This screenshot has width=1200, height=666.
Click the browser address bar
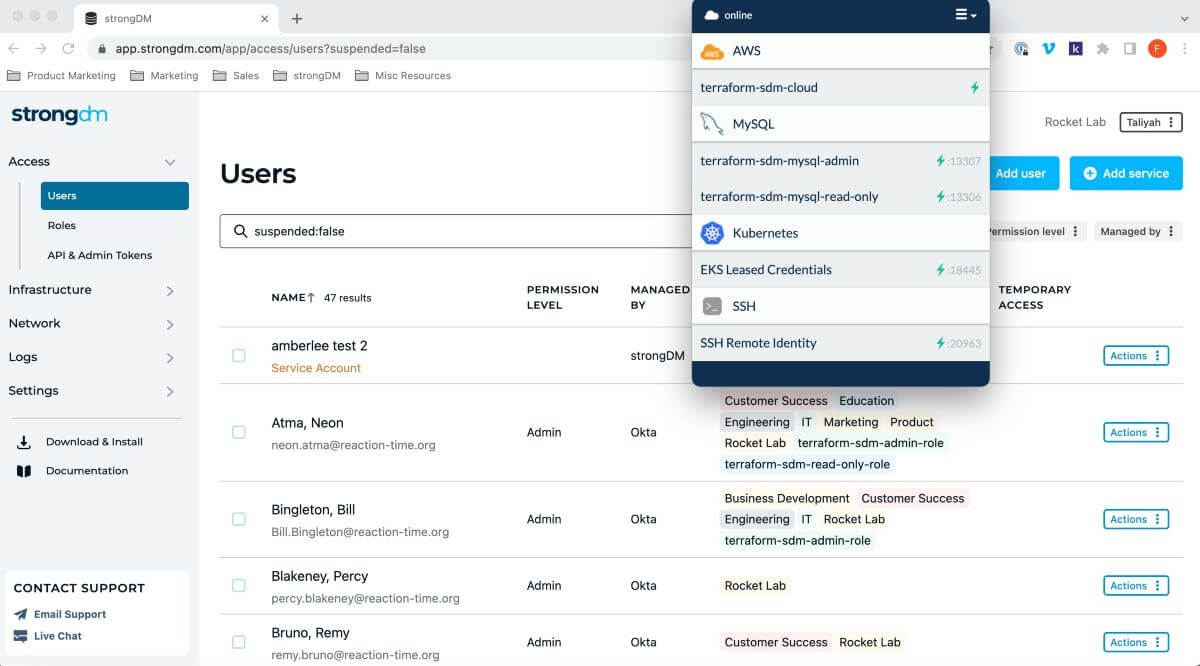point(390,48)
